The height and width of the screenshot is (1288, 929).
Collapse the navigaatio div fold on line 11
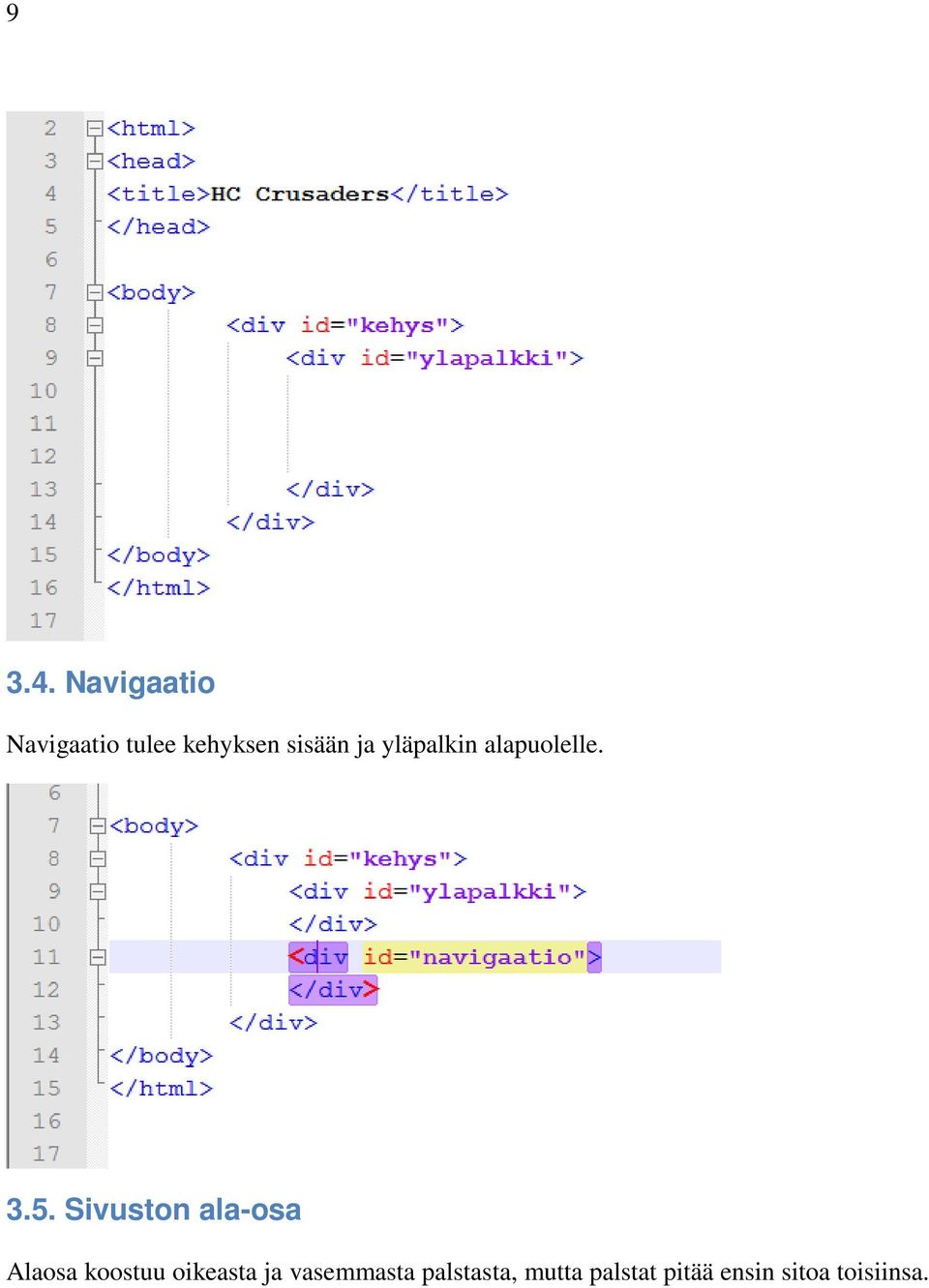[x=98, y=957]
